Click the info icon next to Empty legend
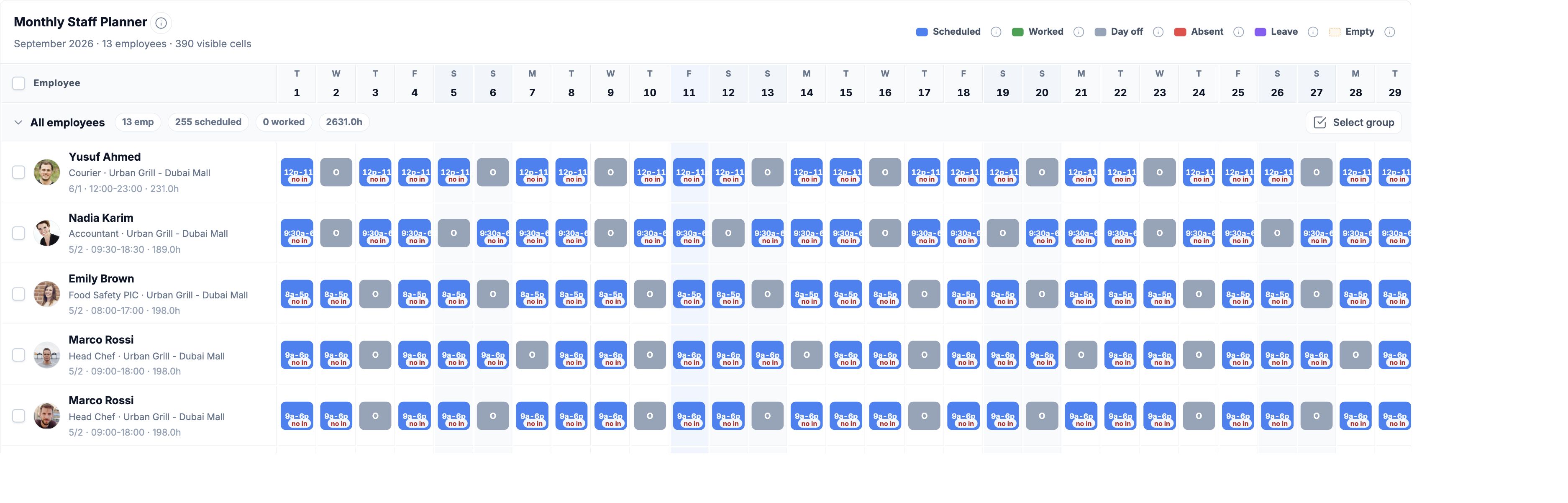Image resolution: width=1568 pixels, height=503 pixels. pyautogui.click(x=1390, y=32)
